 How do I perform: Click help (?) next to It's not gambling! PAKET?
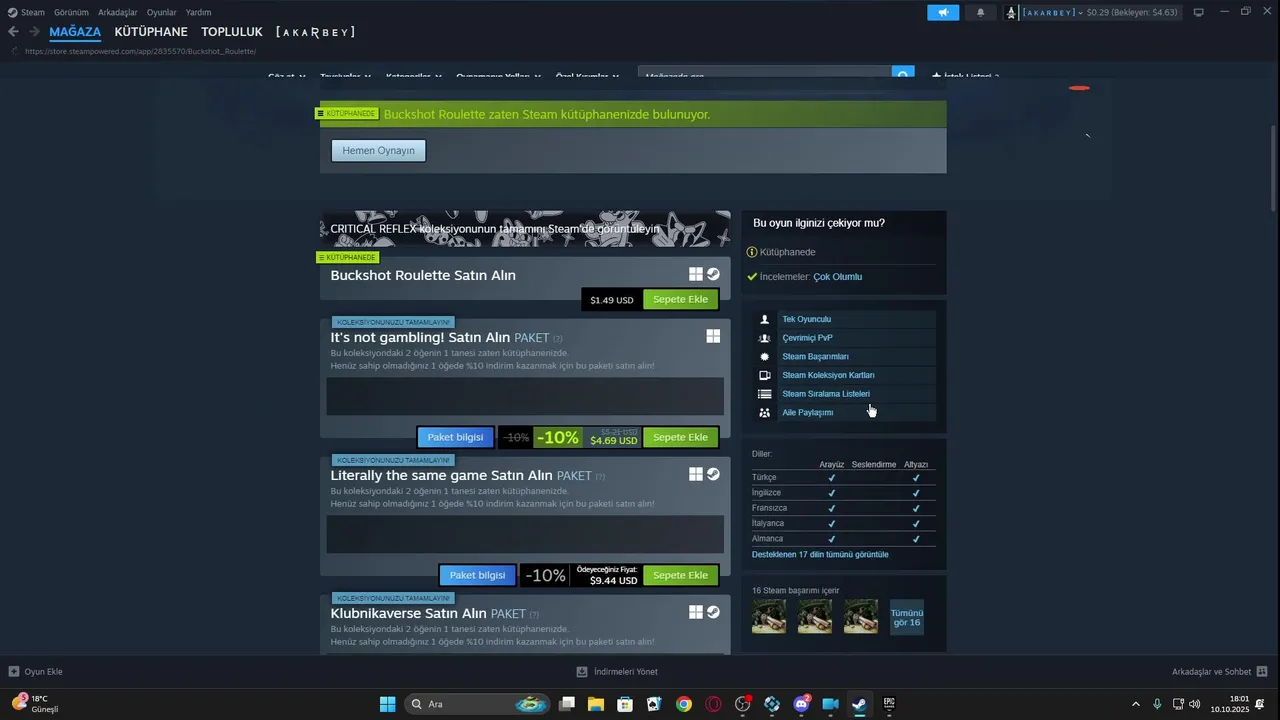pyautogui.click(x=558, y=338)
